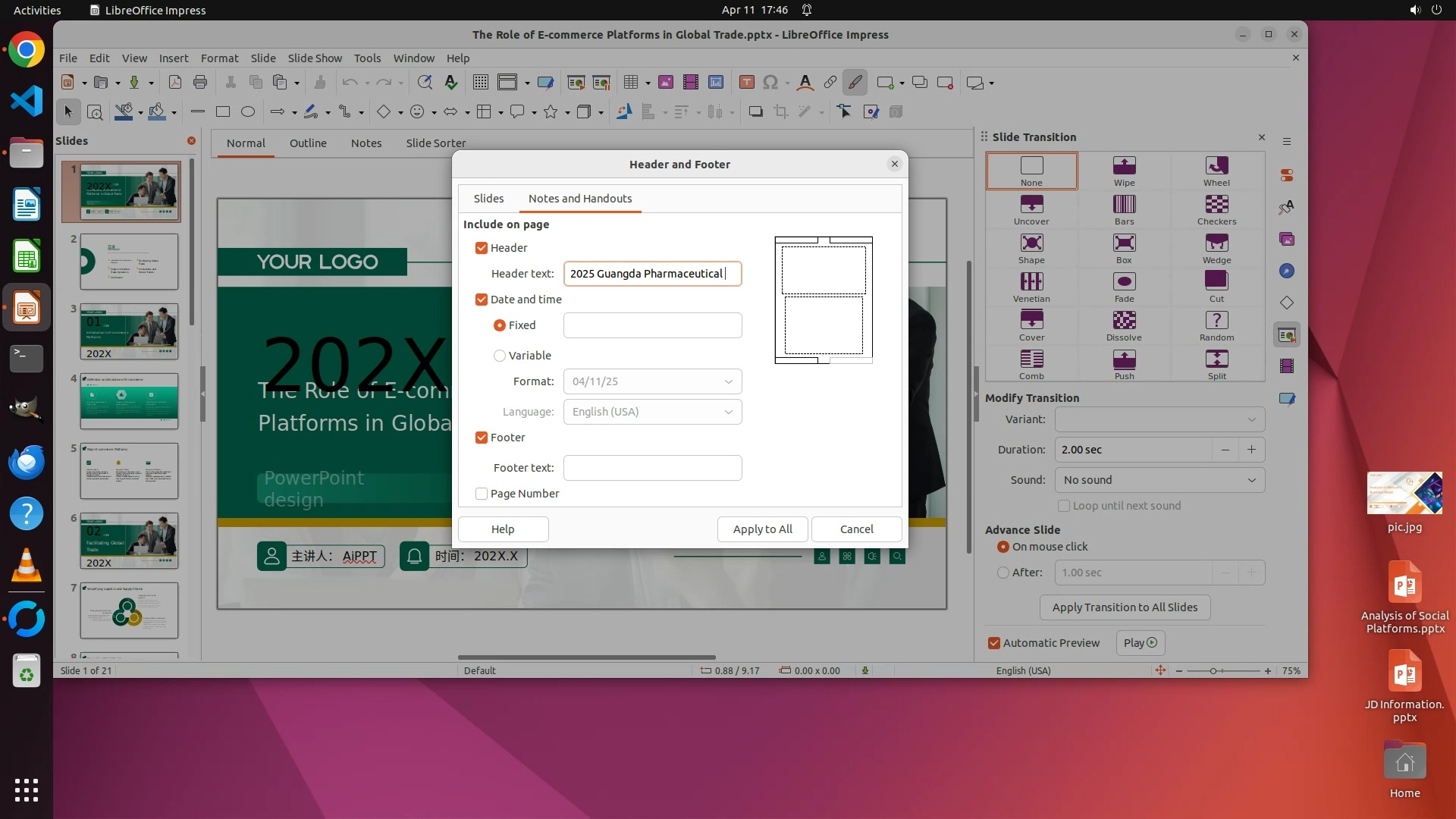Image resolution: width=1456 pixels, height=819 pixels.
Task: Click Apply Transition to All Slides
Action: click(1125, 607)
